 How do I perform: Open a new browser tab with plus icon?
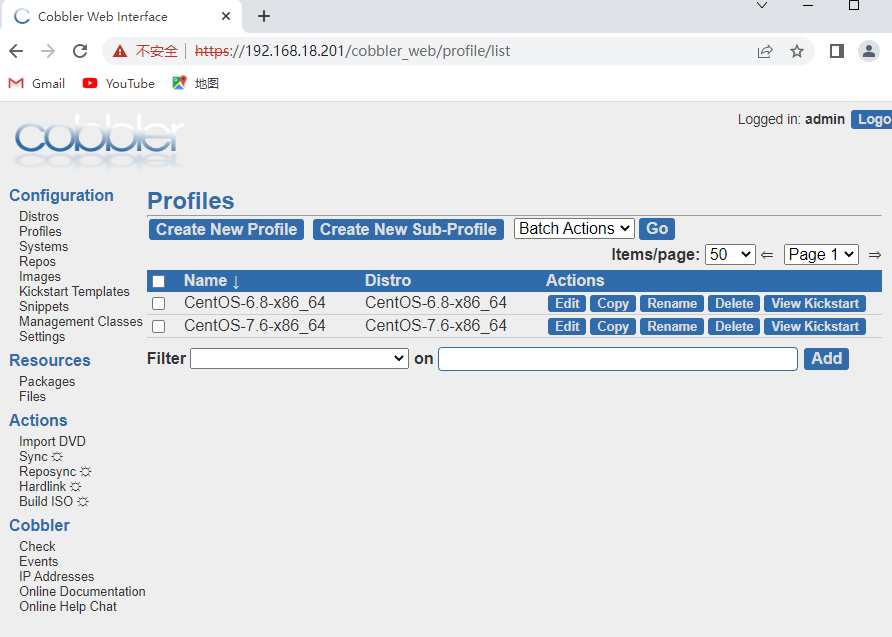(264, 16)
